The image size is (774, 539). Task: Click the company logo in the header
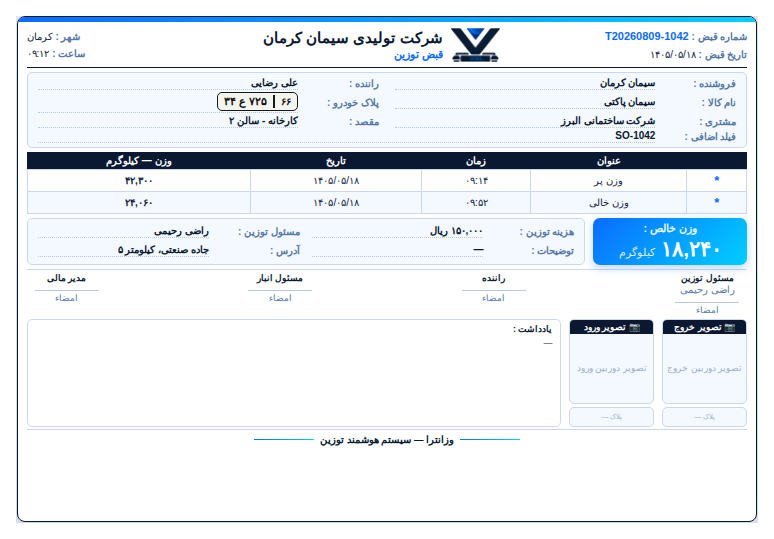(476, 45)
